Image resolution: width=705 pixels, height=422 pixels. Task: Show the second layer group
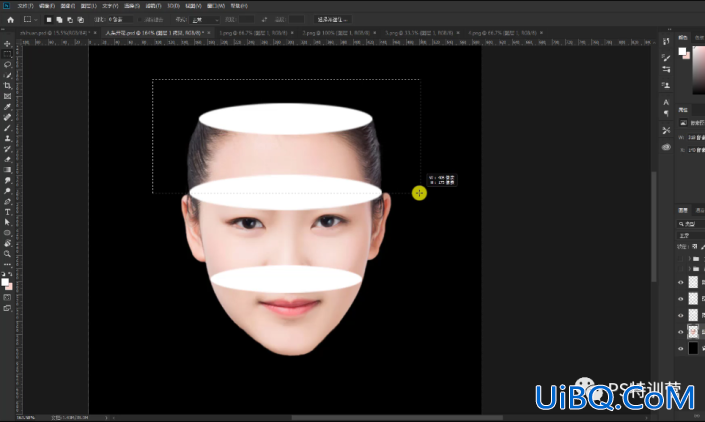680,269
